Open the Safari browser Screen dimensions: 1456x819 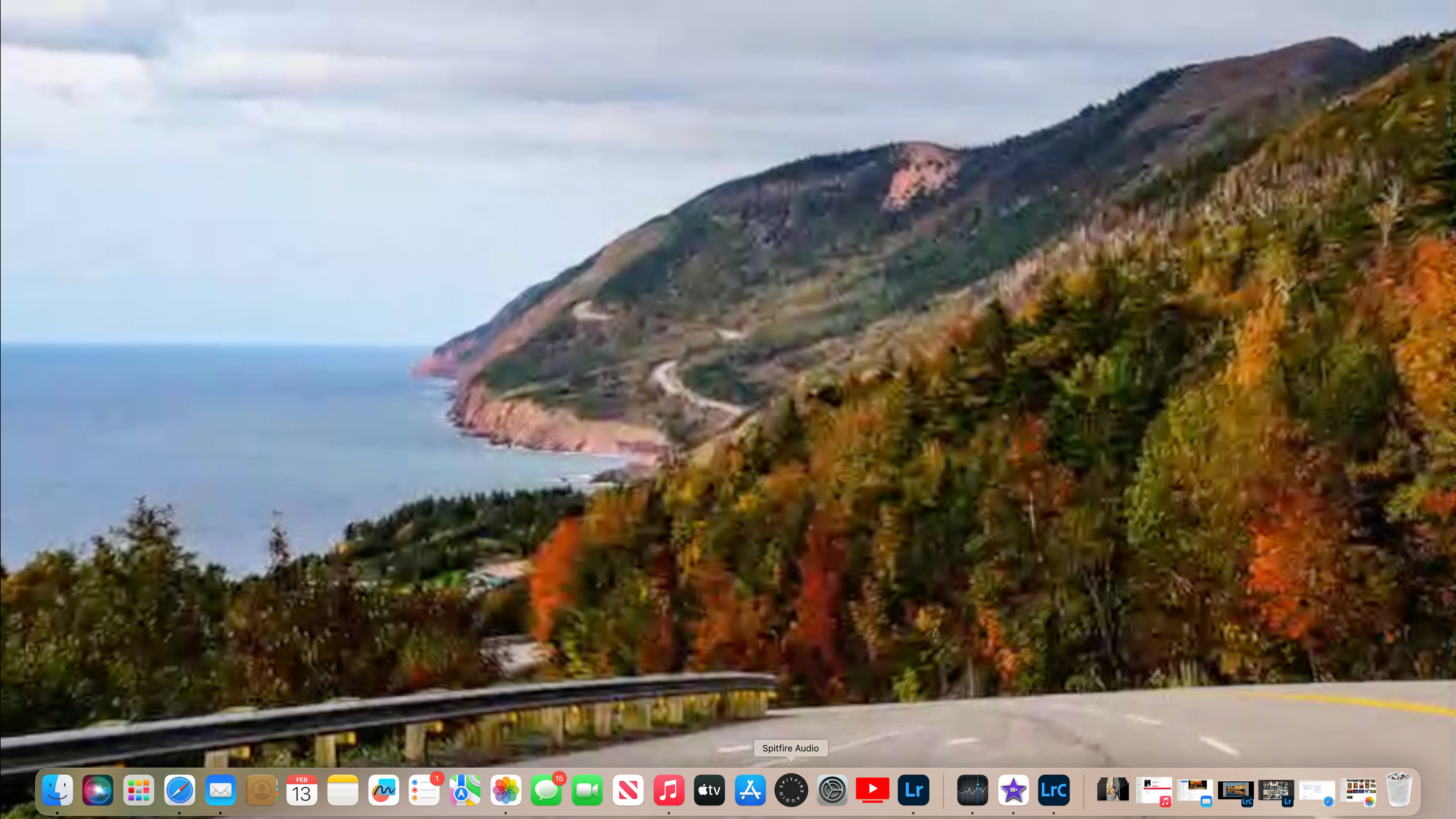point(180,789)
